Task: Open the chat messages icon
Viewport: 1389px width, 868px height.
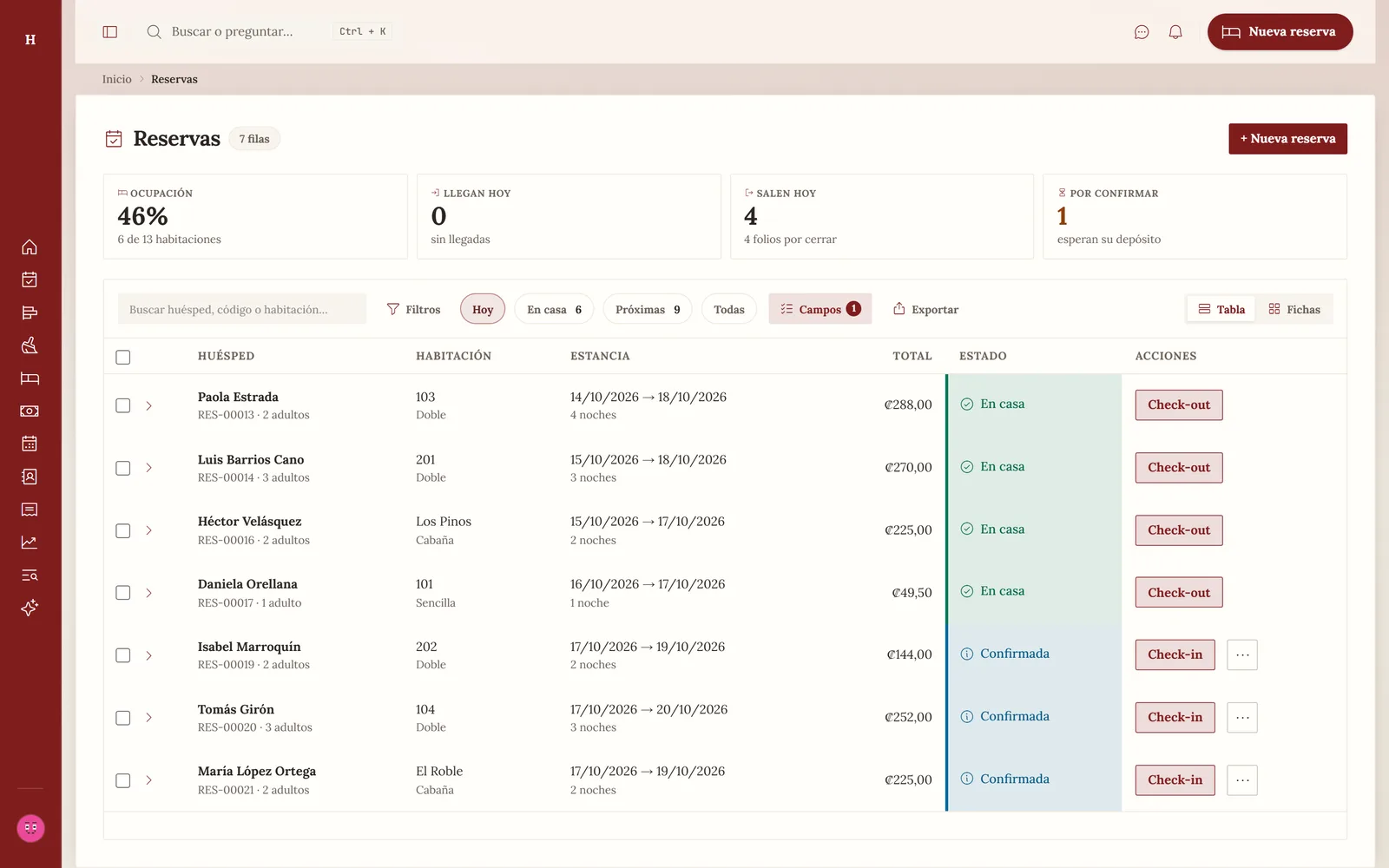Action: tap(1142, 32)
